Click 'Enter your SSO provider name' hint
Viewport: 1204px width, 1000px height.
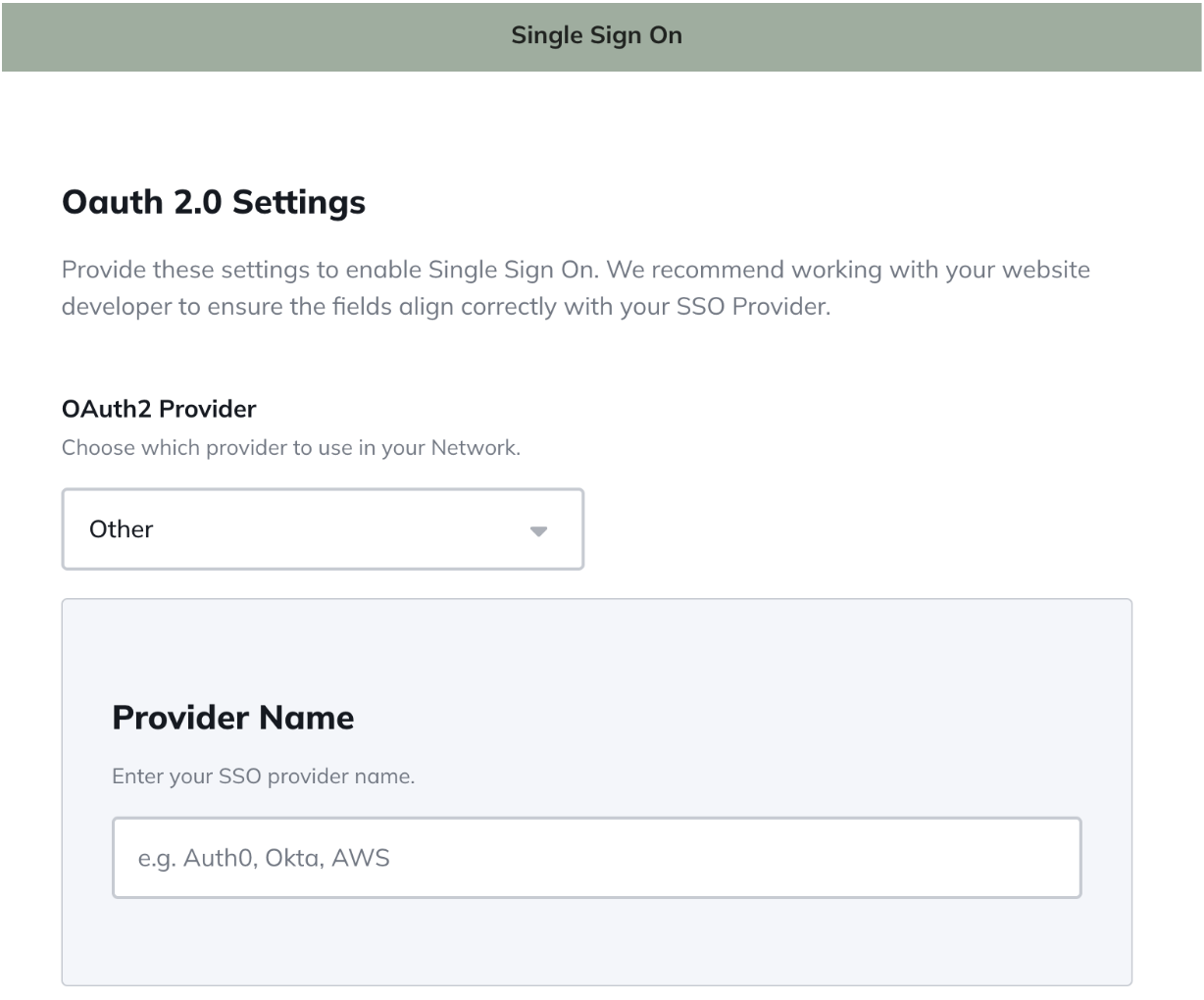click(x=263, y=776)
